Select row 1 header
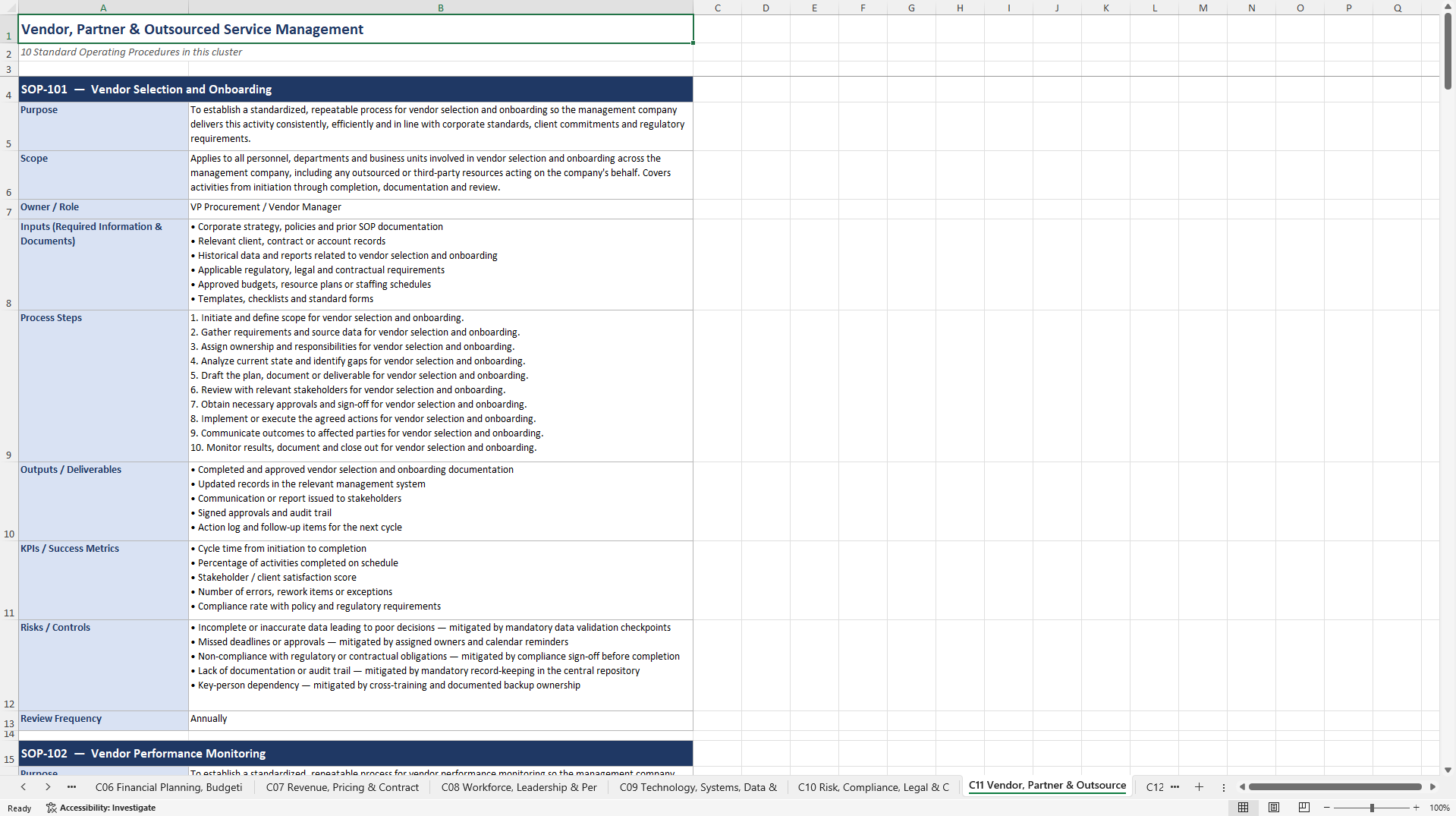Image resolution: width=1456 pixels, height=816 pixels. 9,30
